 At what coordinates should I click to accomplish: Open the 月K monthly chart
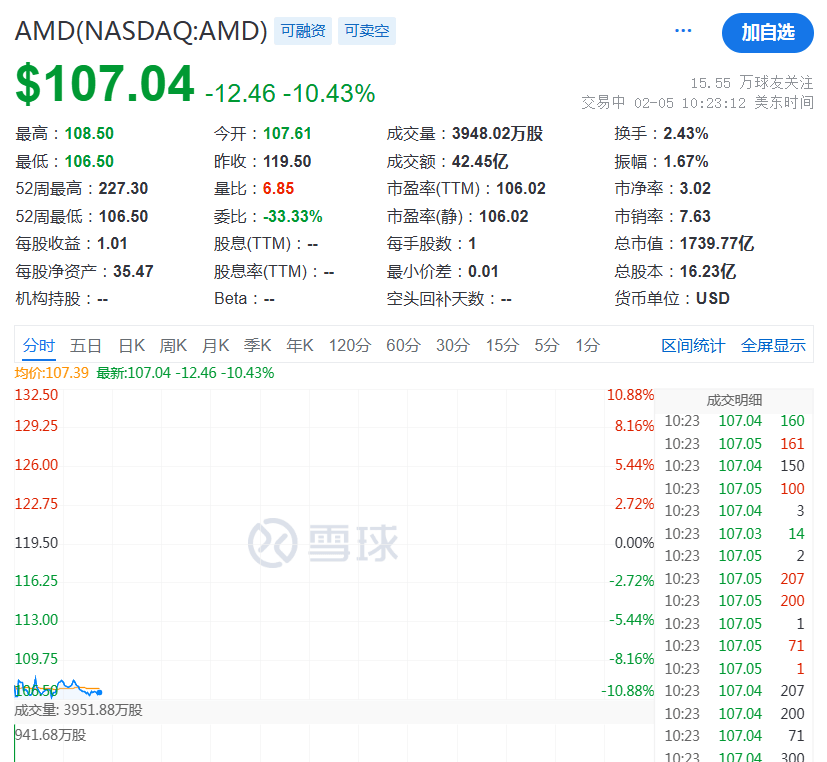(x=215, y=345)
